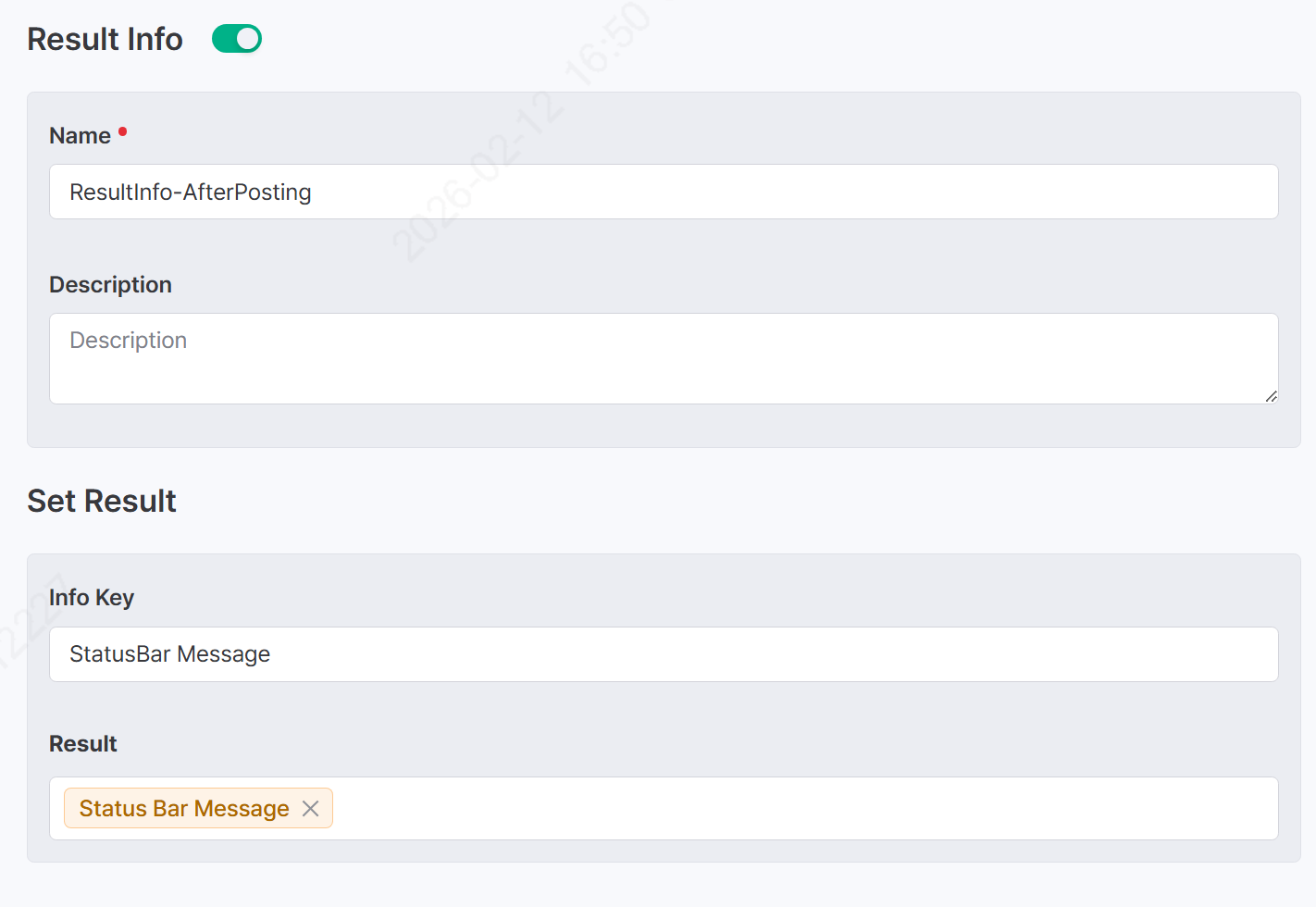Focus the Name field containing ResultInfo-AfterPosting
Image resolution: width=1316 pixels, height=907 pixels.
[x=663, y=192]
